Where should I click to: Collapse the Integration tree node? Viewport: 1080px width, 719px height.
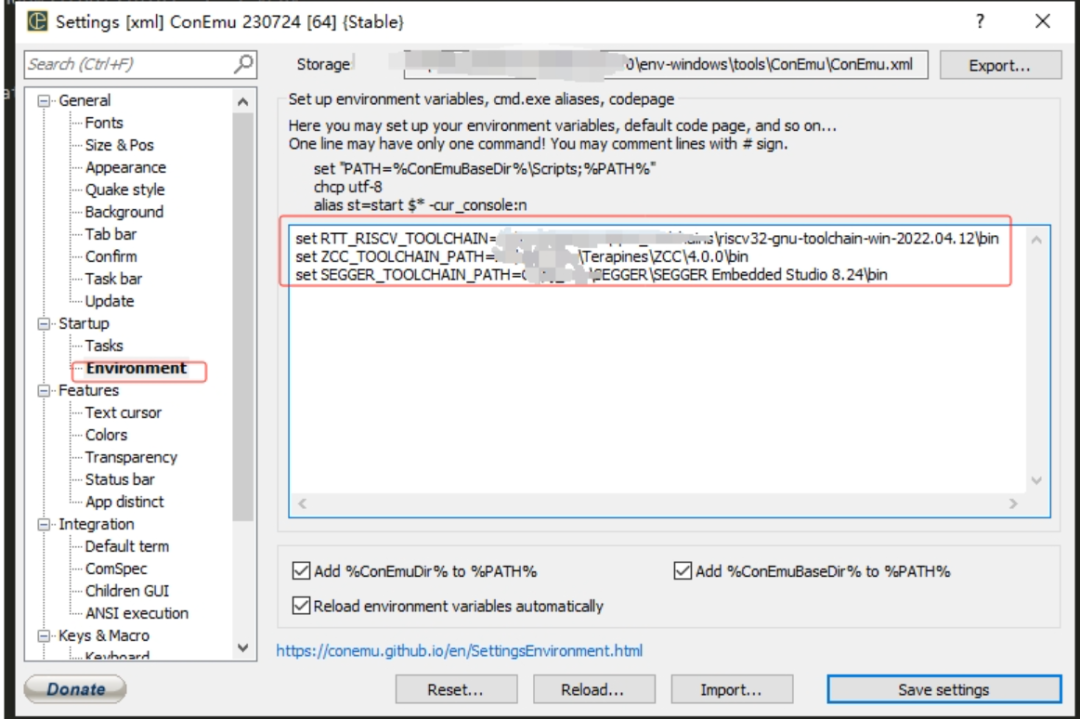pos(44,524)
